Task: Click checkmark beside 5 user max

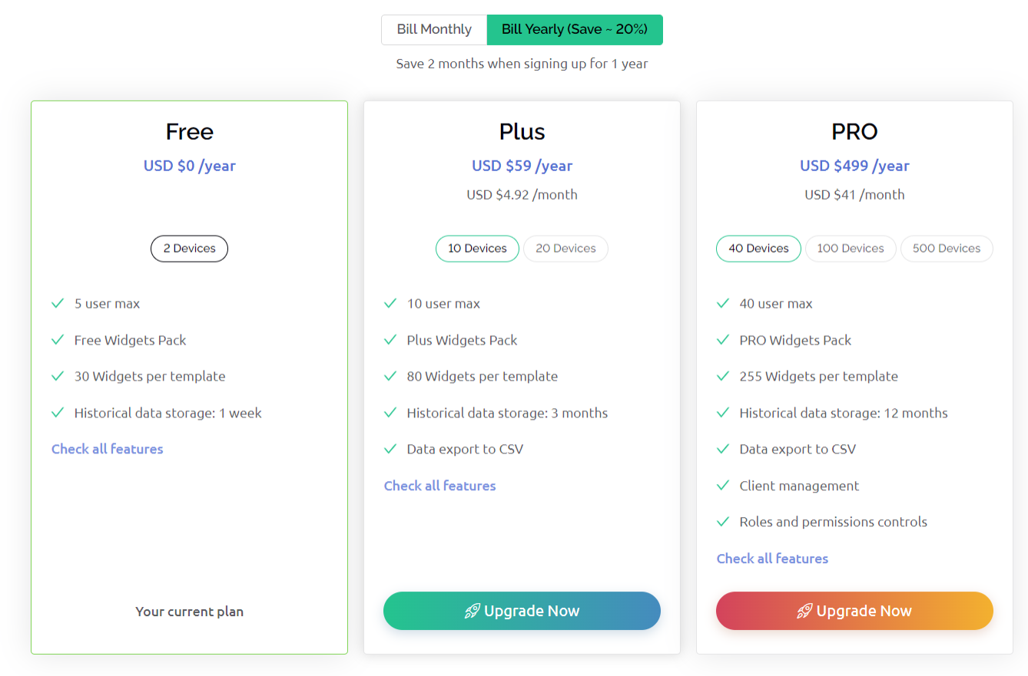Action: point(58,303)
